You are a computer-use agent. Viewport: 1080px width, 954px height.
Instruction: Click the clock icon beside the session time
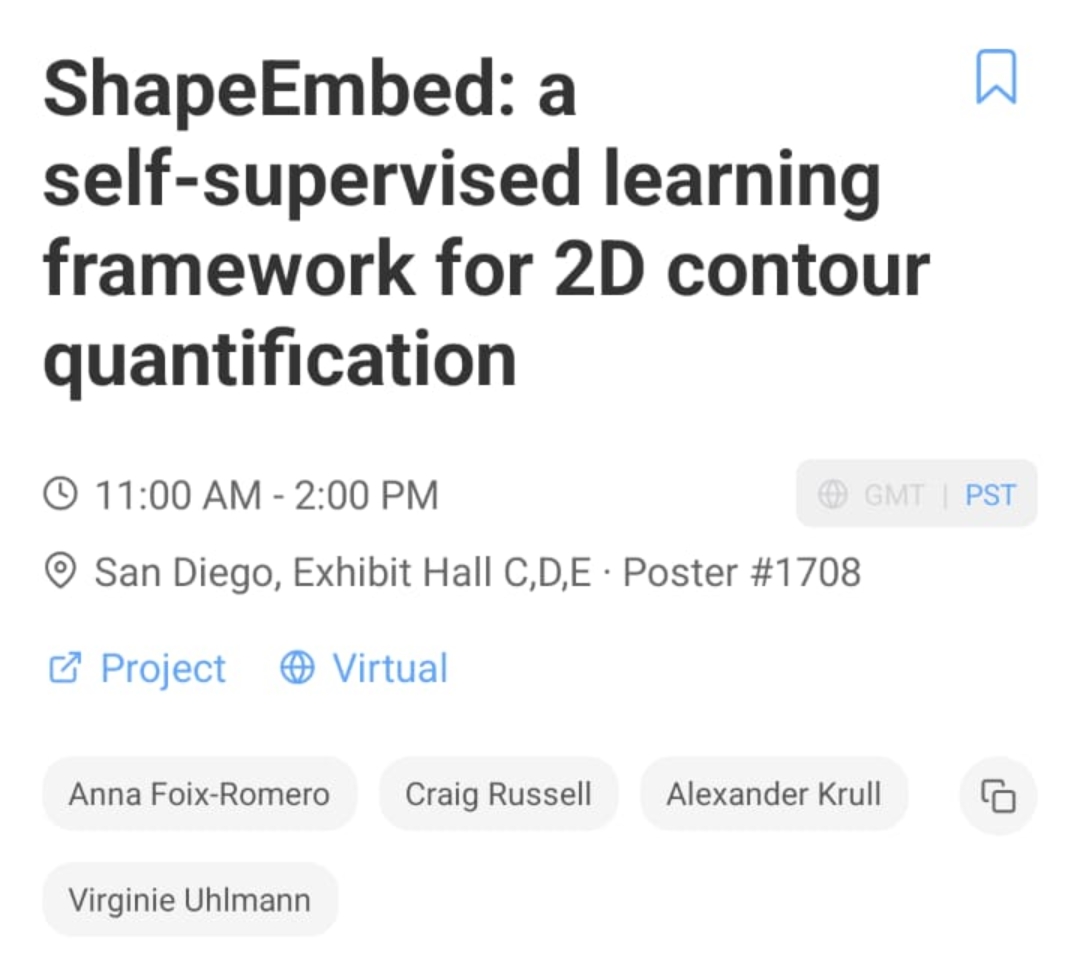pyautogui.click(x=61, y=494)
